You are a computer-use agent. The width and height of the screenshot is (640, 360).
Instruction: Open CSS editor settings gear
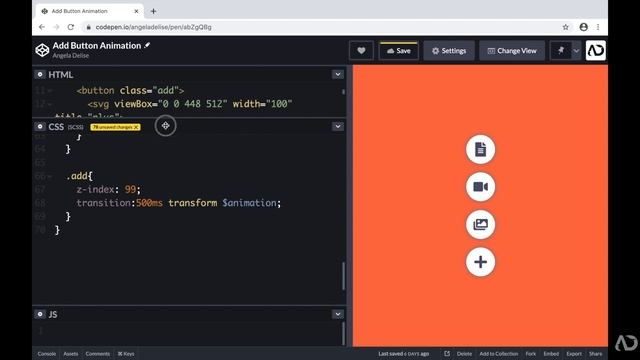point(40,127)
